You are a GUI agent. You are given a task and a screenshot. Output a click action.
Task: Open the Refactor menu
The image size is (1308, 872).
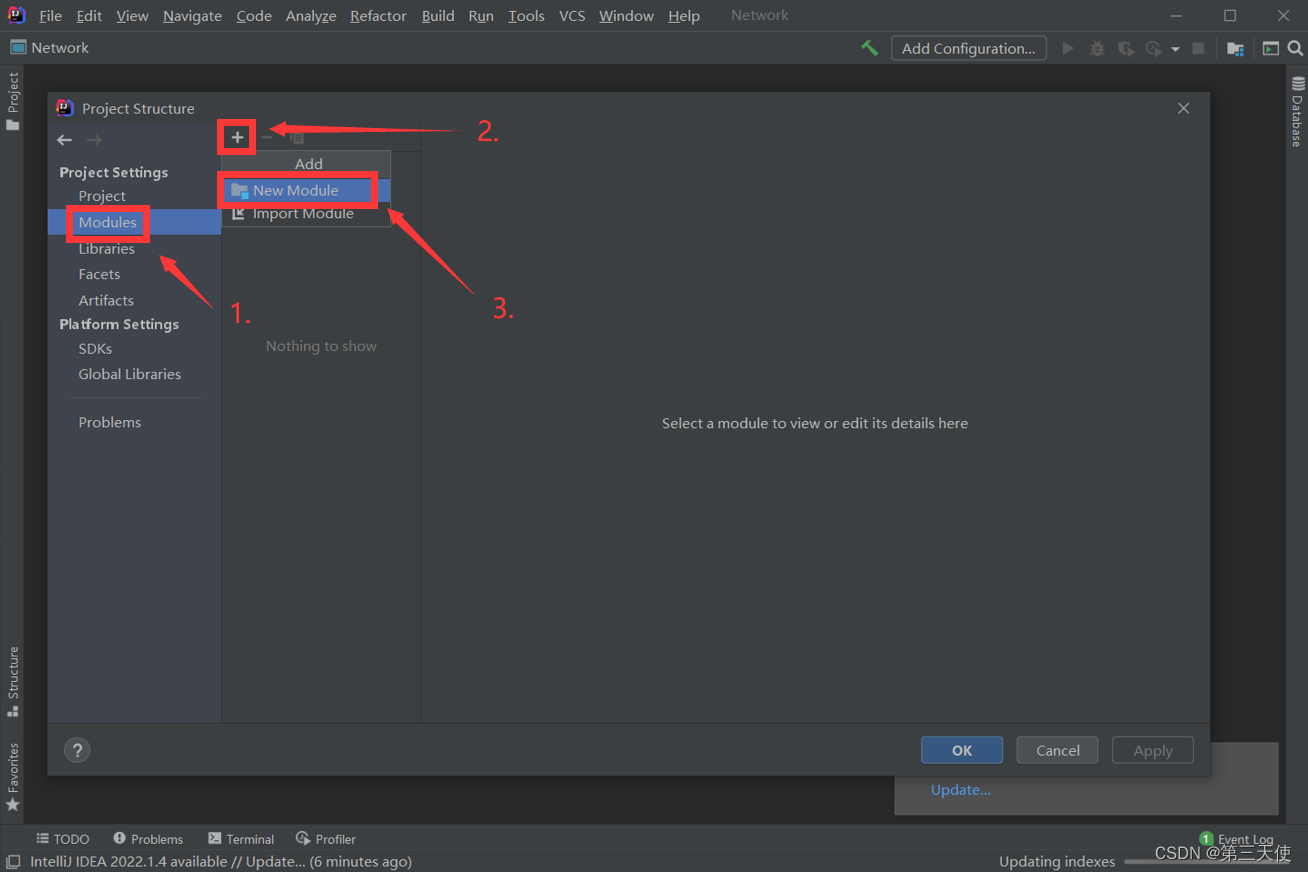378,16
